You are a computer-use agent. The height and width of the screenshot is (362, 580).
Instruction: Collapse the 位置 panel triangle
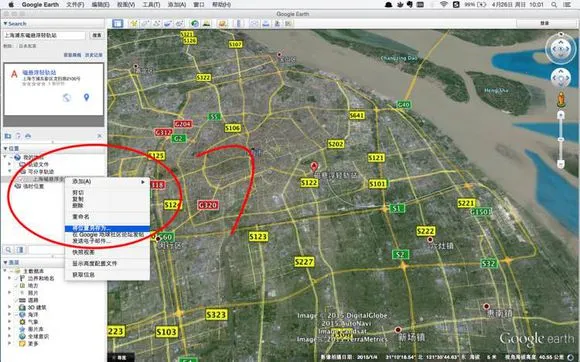pos(5,148)
